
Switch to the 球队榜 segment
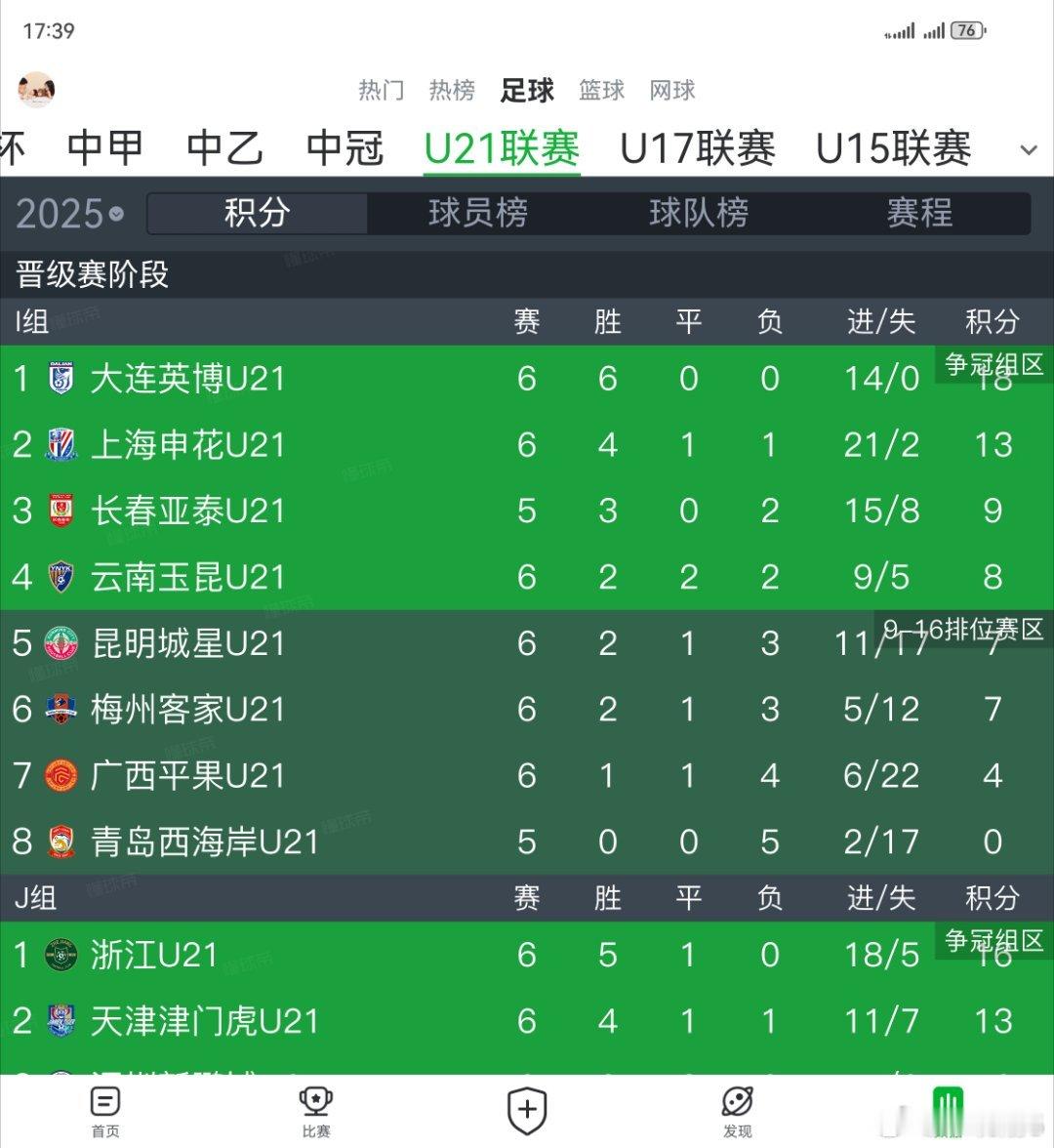tap(699, 213)
